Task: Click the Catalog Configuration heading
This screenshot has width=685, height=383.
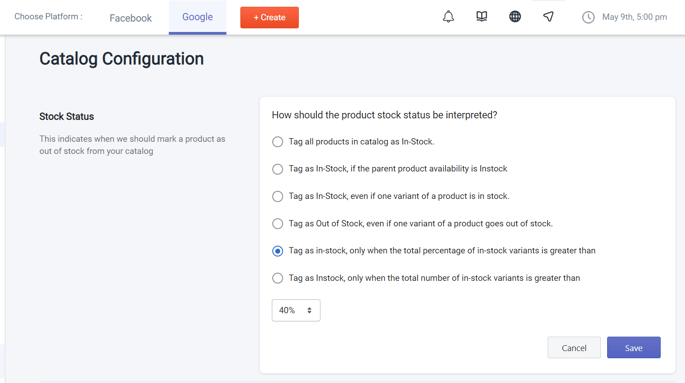Action: 121,59
